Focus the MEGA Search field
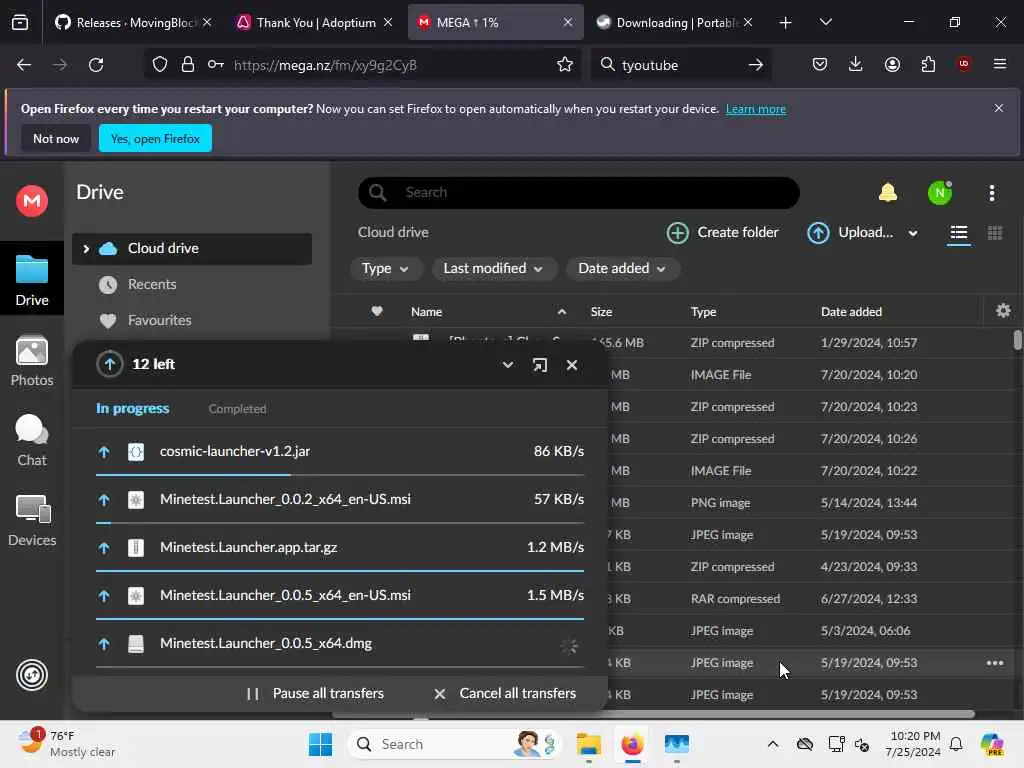 coord(579,193)
